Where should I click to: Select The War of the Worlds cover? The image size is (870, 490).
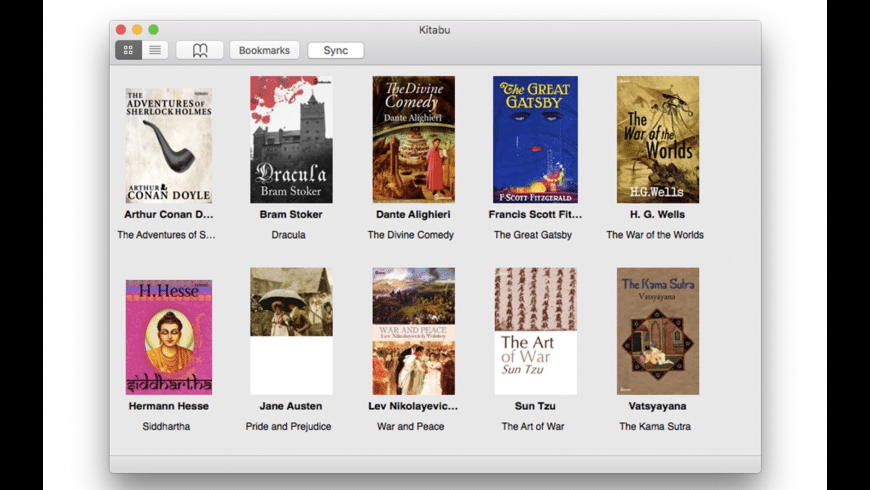click(658, 139)
